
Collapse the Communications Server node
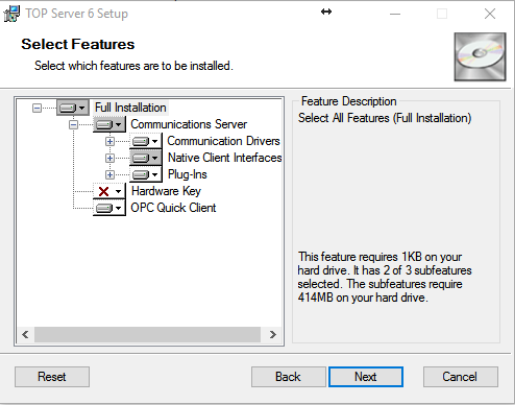tap(73, 125)
